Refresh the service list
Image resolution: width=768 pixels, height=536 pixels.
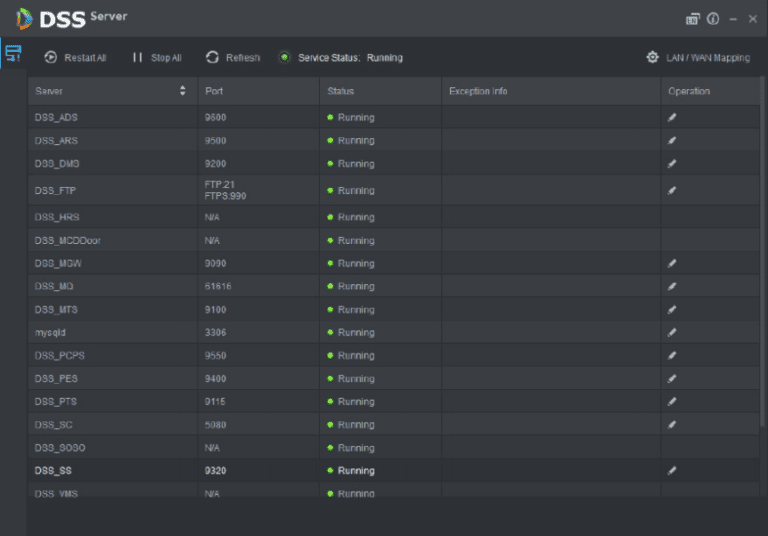(x=232, y=58)
